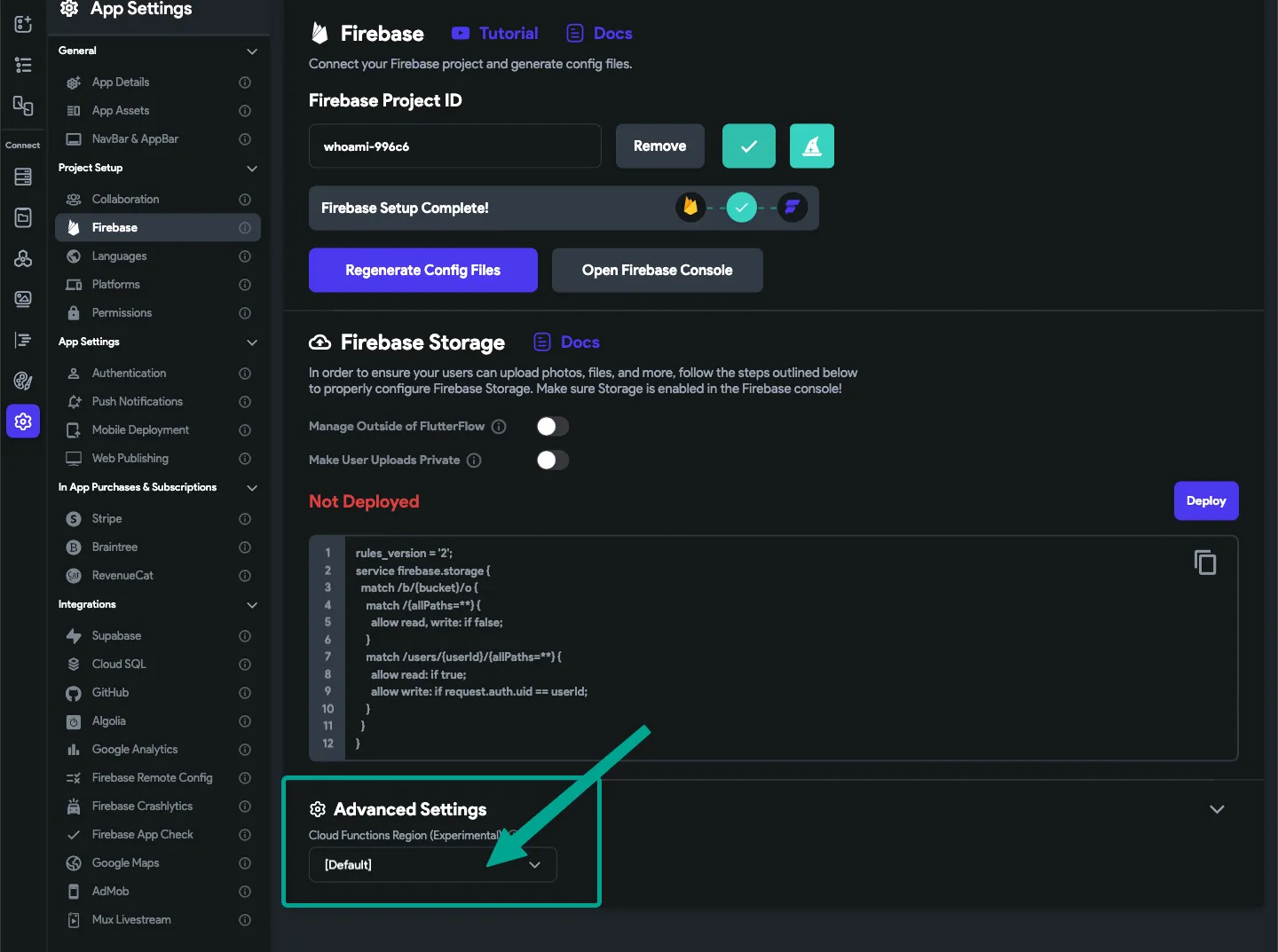Open the Firebase Tutorial link

pos(495,34)
